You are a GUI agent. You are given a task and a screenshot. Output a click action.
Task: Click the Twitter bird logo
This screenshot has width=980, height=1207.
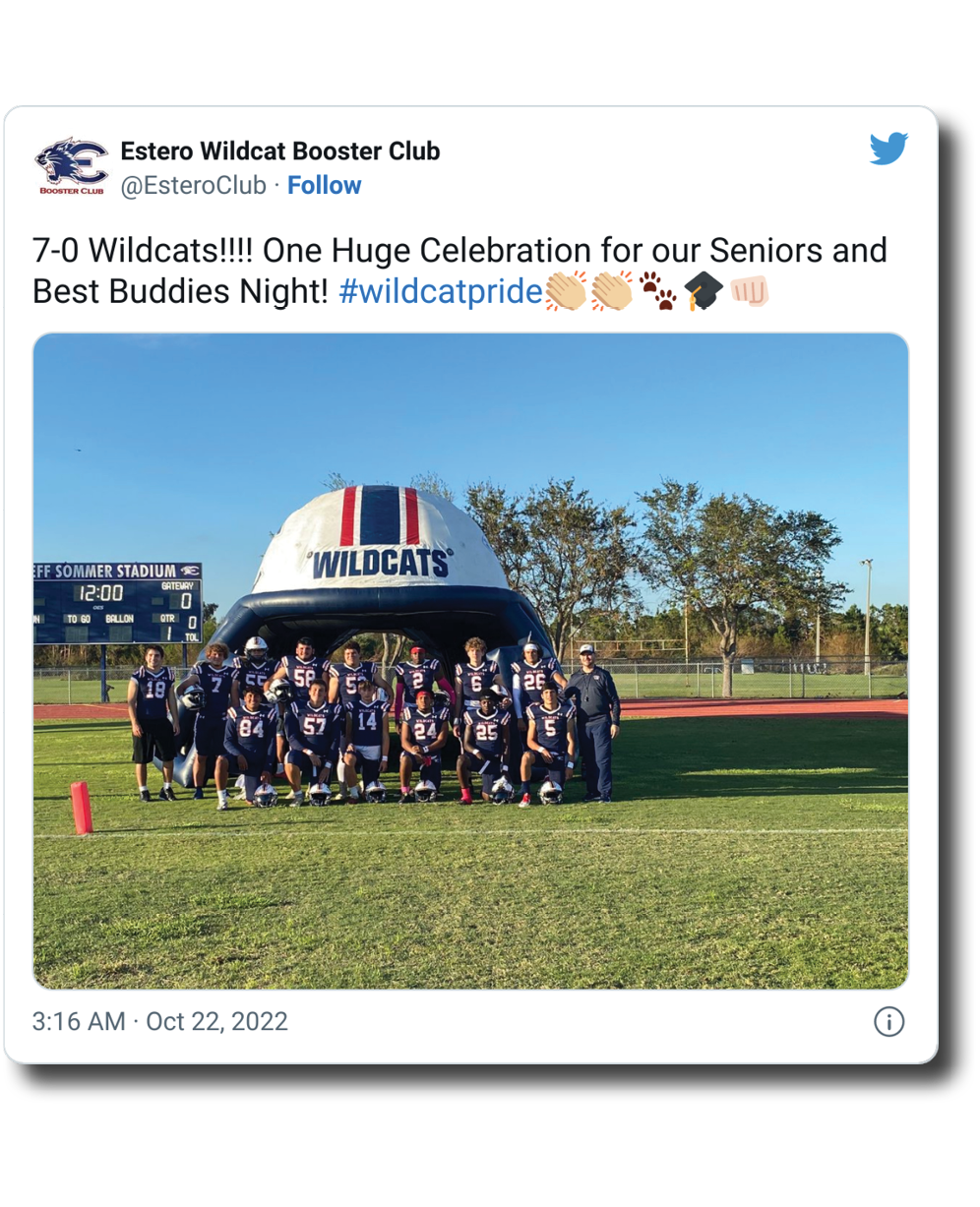click(x=888, y=150)
